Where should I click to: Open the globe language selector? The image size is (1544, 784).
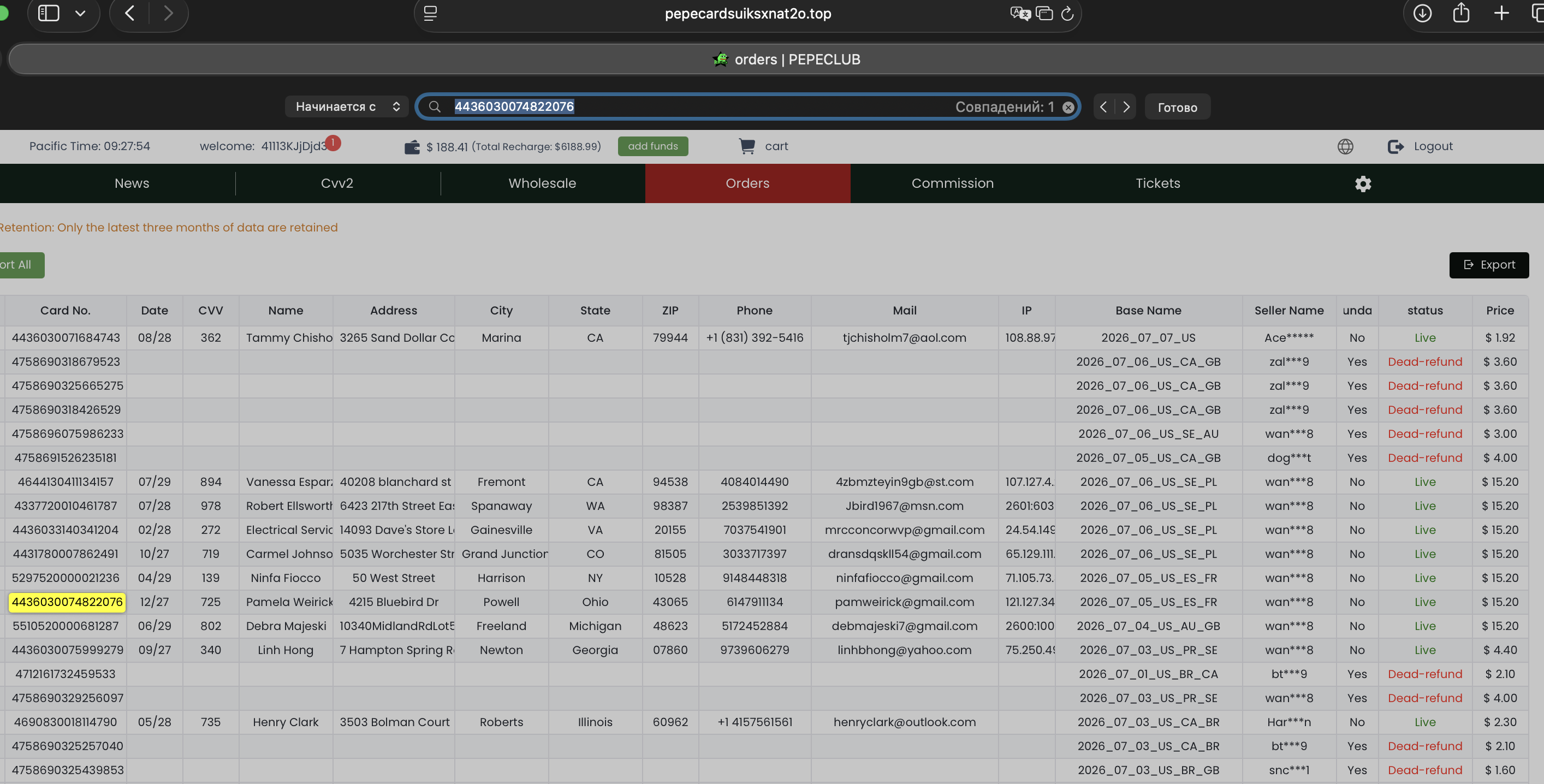(x=1345, y=146)
